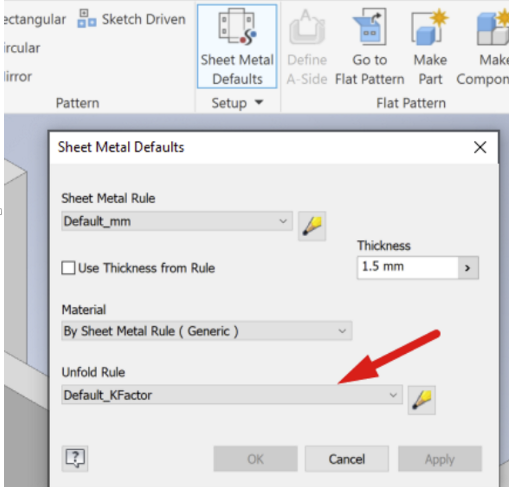
Task: Open the dialog help icon
Action: tap(75, 459)
